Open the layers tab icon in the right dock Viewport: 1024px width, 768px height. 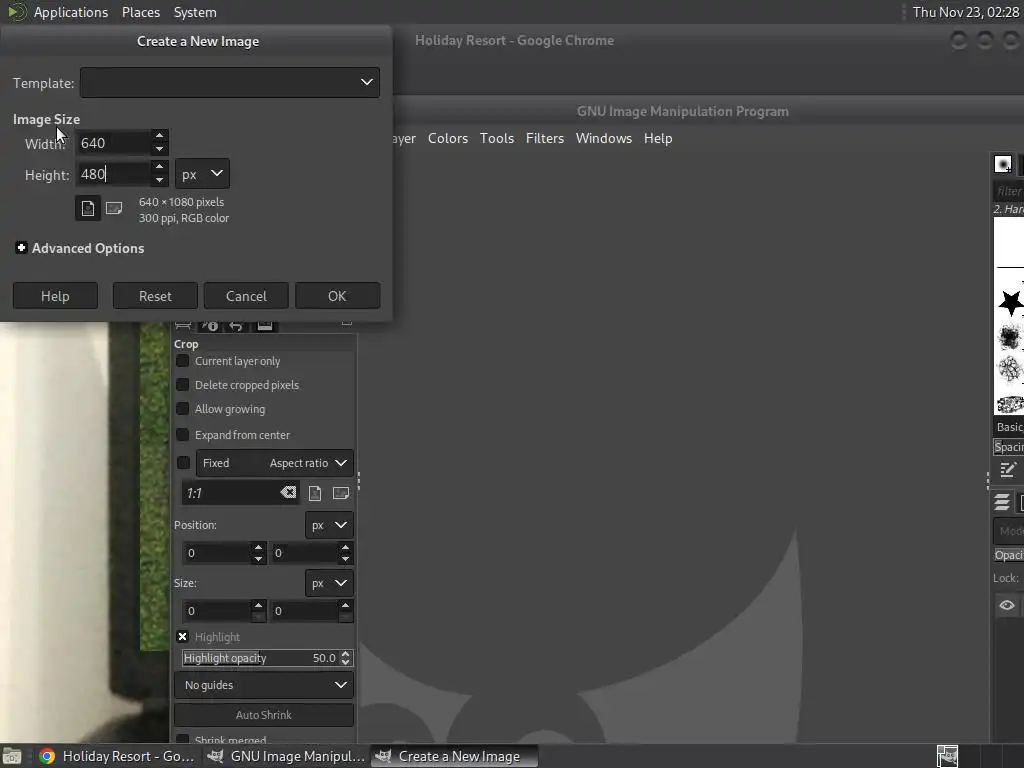pos(1002,502)
